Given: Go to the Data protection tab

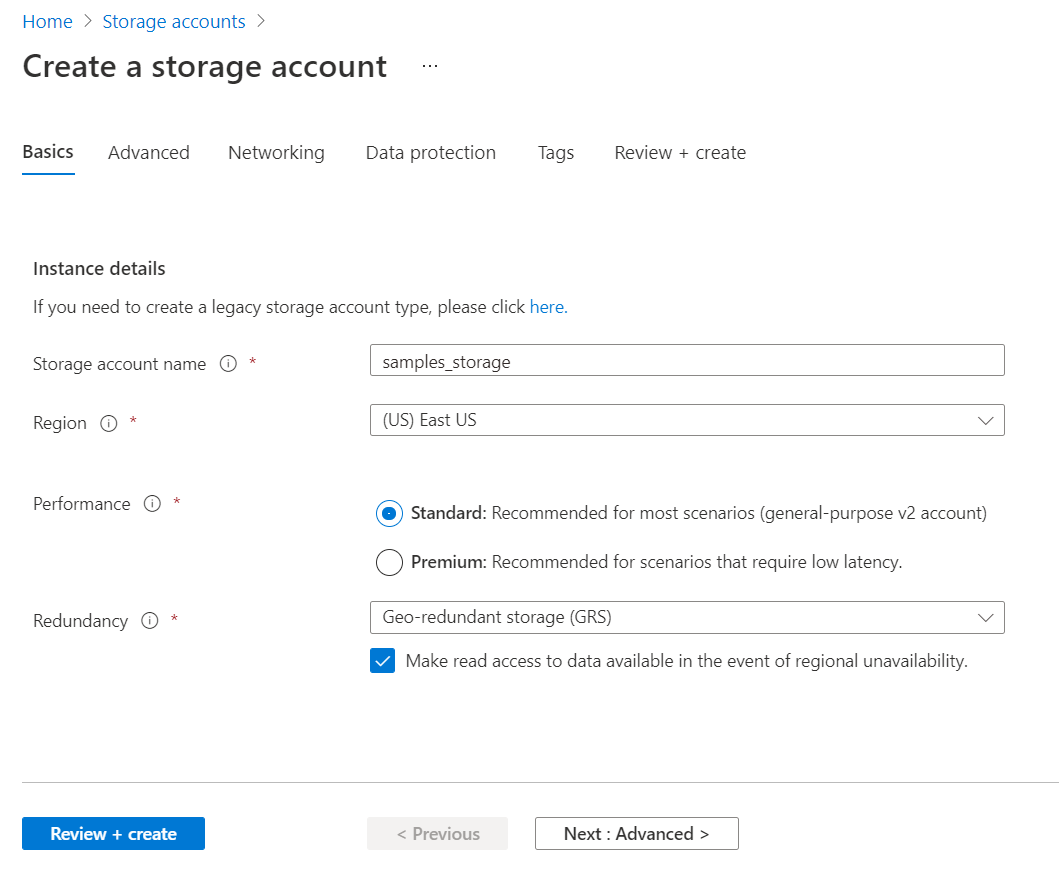Looking at the screenshot, I should tap(431, 153).
